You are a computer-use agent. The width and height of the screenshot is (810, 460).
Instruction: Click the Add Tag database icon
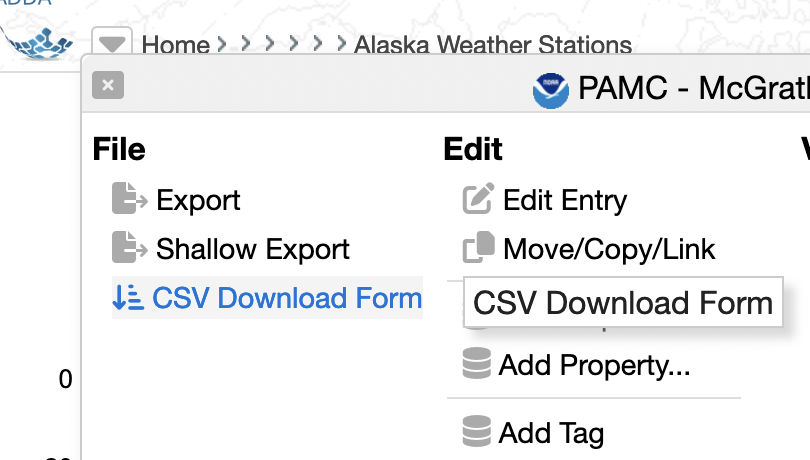[477, 432]
